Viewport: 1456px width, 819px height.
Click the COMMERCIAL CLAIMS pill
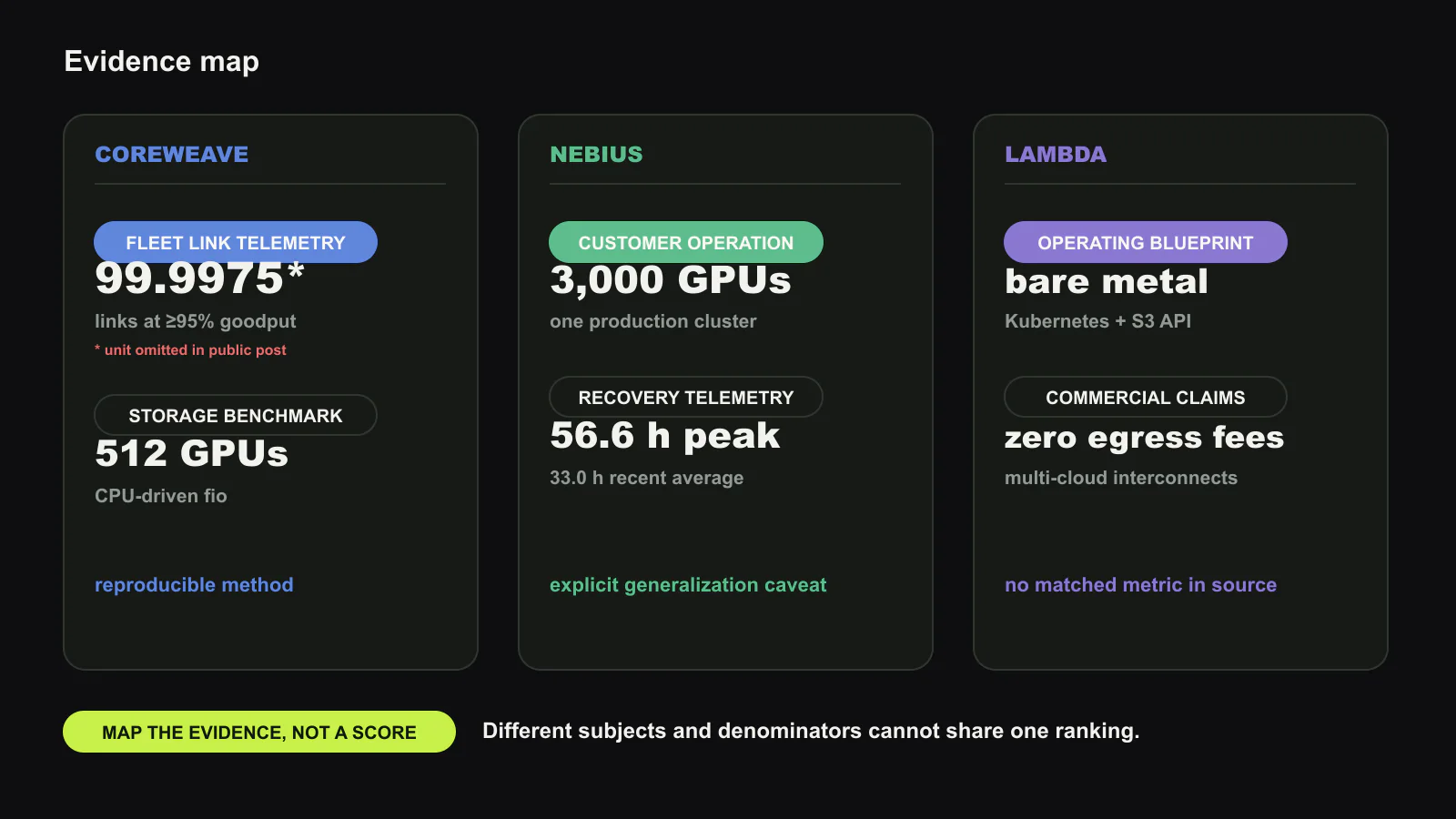click(x=1146, y=397)
